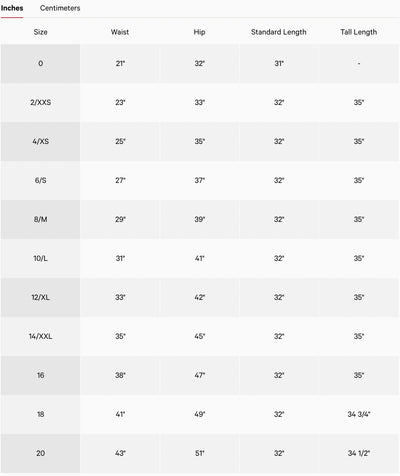Screen dimensions: 400x476
Task: Click the 51" hip value for size 20
Action: pos(199,453)
